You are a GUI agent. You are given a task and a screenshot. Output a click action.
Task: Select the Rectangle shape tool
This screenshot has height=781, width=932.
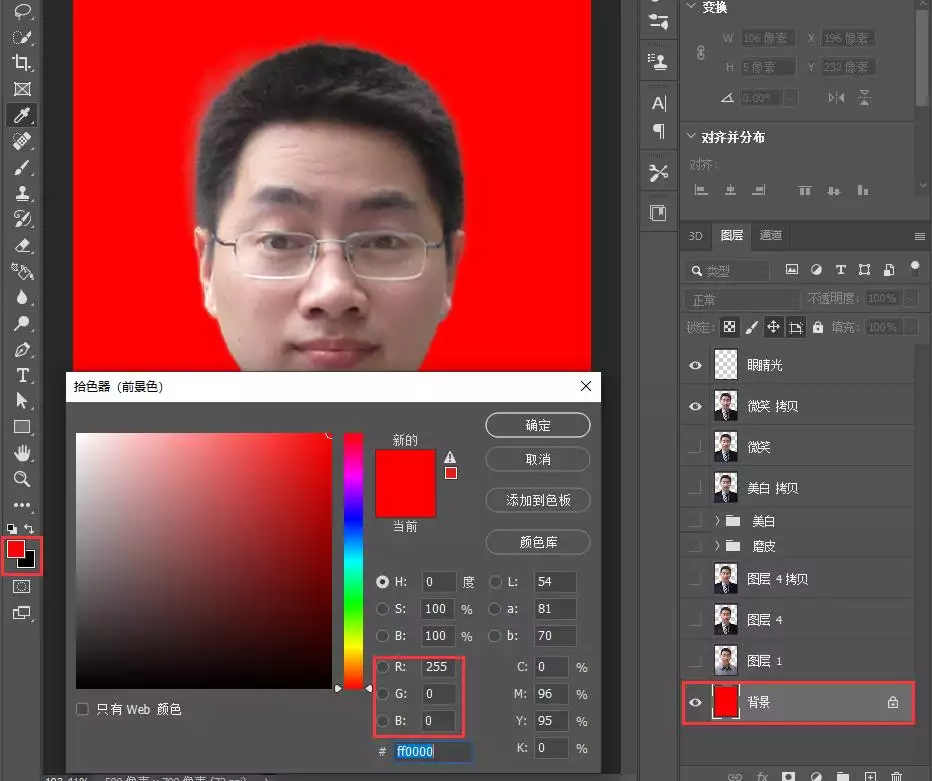22,427
